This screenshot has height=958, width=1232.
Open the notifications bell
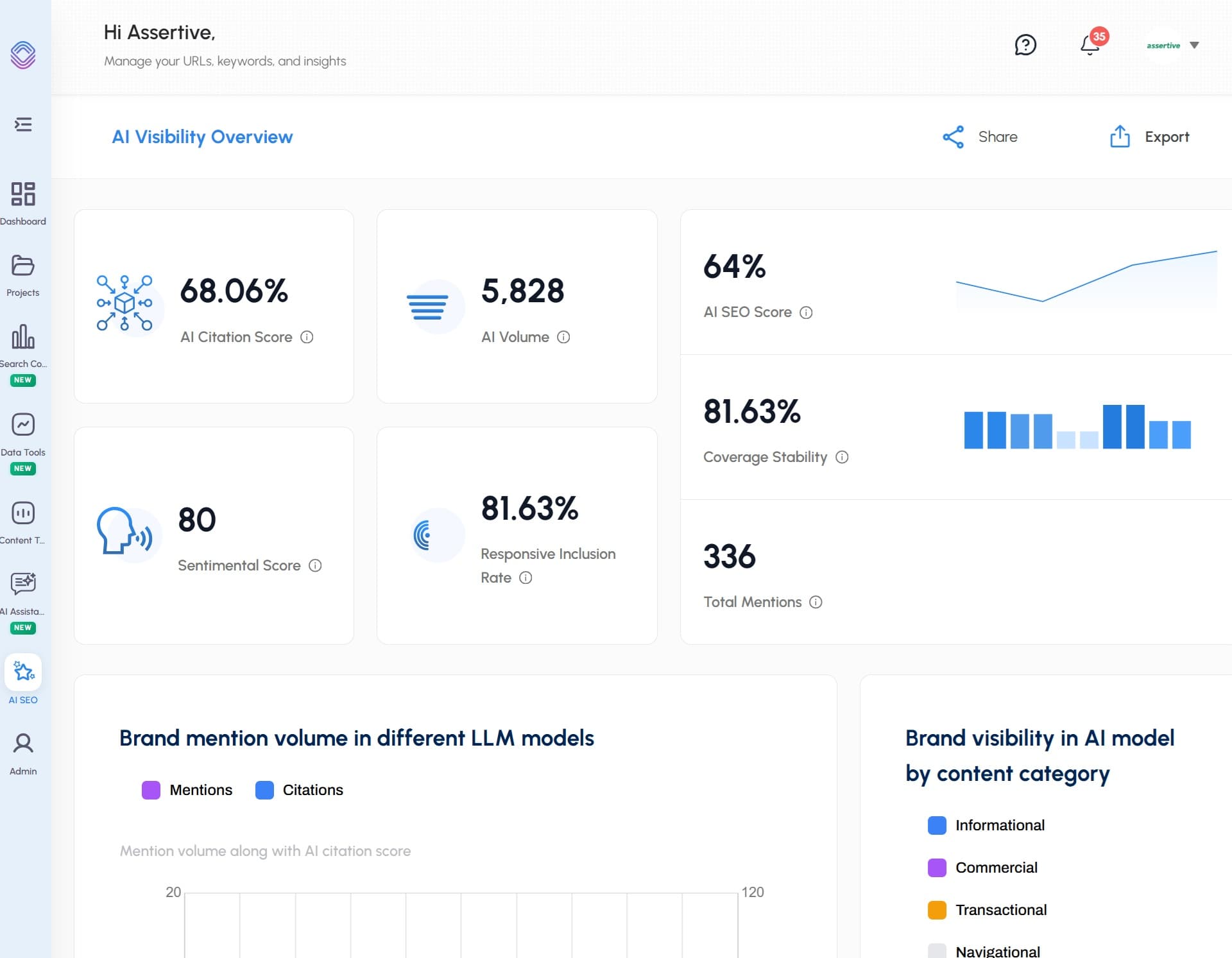[1090, 46]
